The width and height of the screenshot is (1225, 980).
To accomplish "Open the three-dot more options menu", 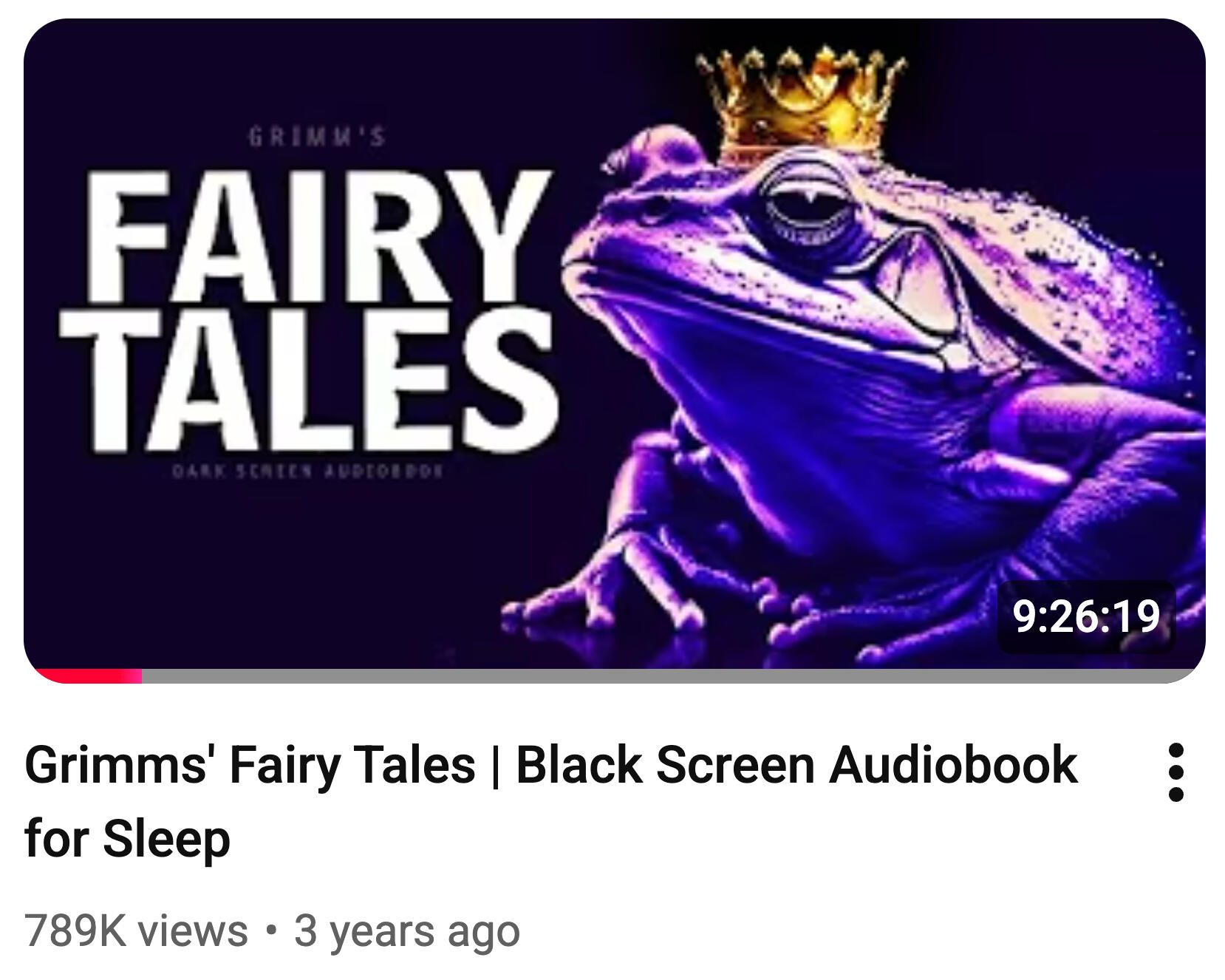I will click(x=1176, y=772).
